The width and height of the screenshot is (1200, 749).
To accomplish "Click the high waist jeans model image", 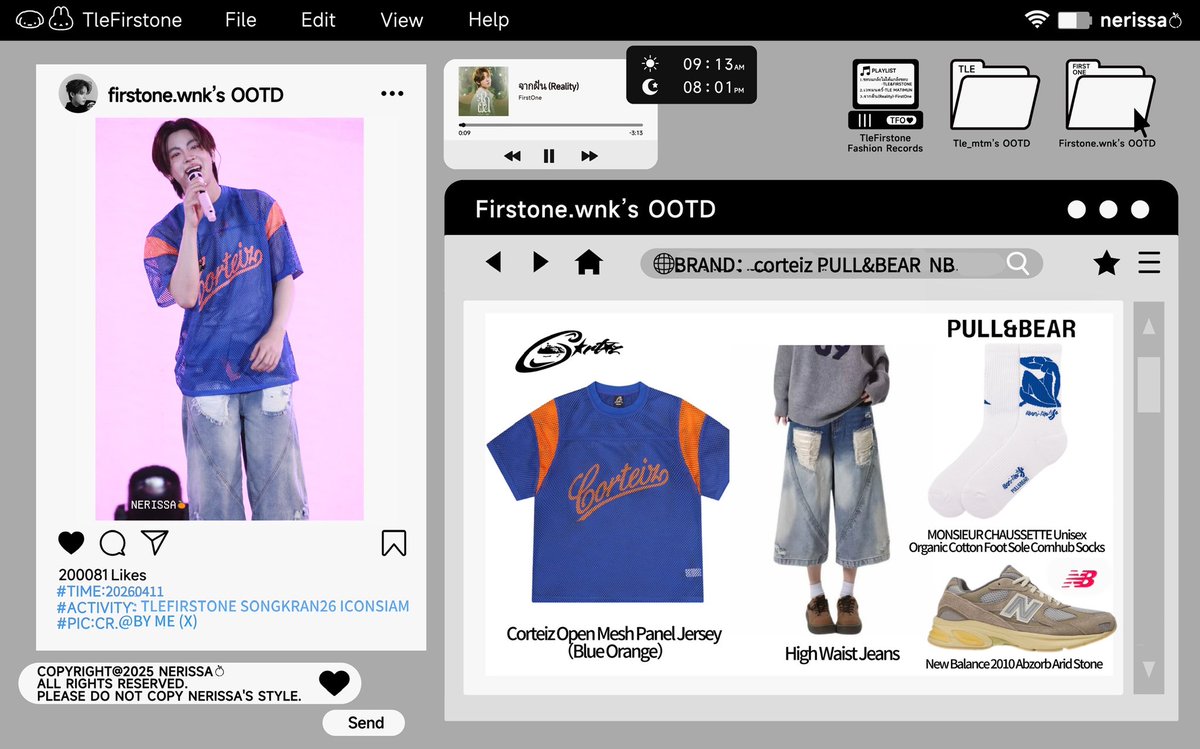I will point(832,490).
